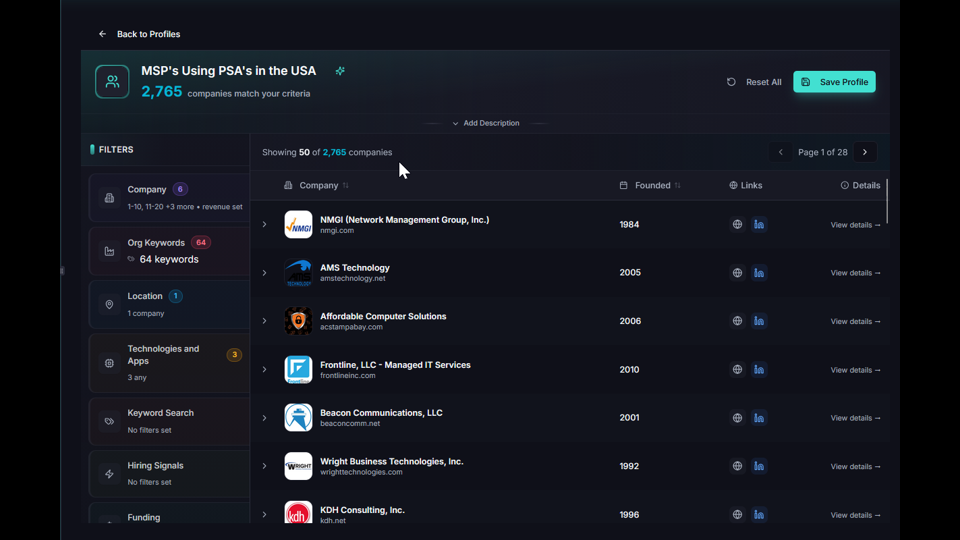Click the Reset All button
960x540 pixels.
[x=754, y=82]
